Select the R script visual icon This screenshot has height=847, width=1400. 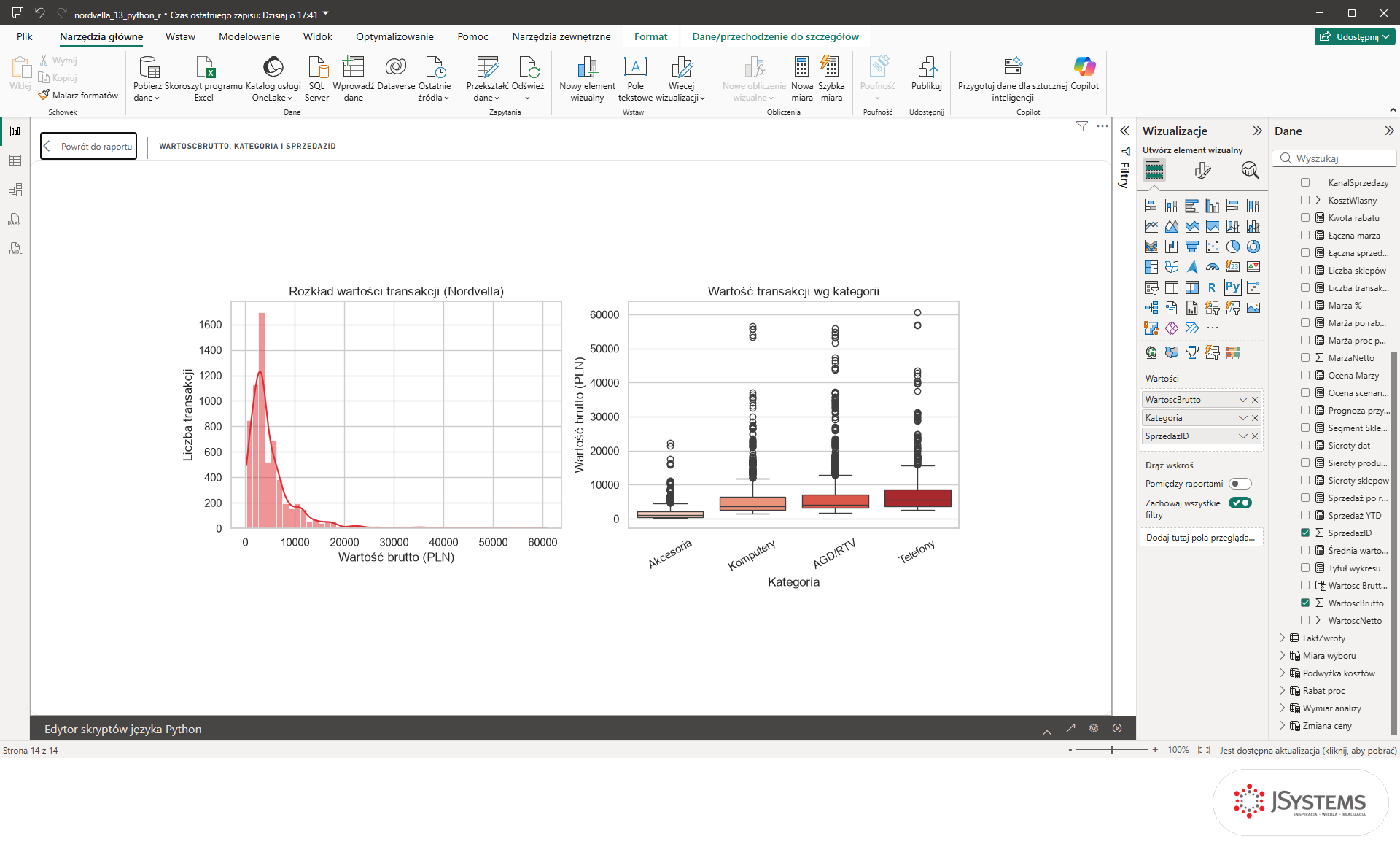[1212, 287]
